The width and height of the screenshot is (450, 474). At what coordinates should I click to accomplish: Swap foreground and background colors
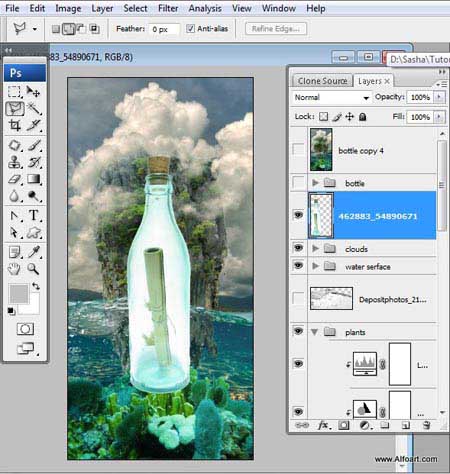coord(36,286)
